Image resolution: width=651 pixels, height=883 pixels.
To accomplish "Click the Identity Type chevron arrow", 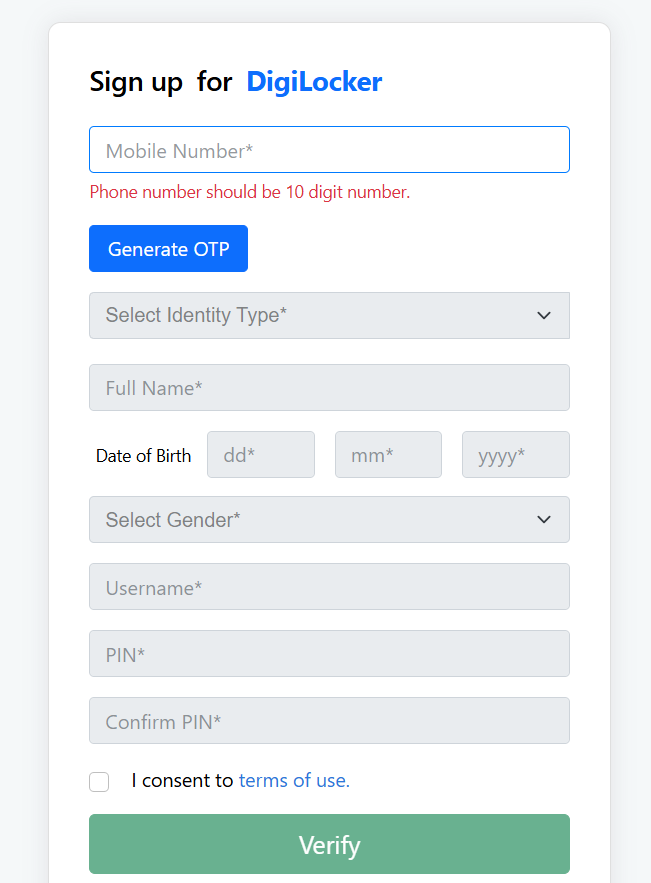I will [544, 315].
